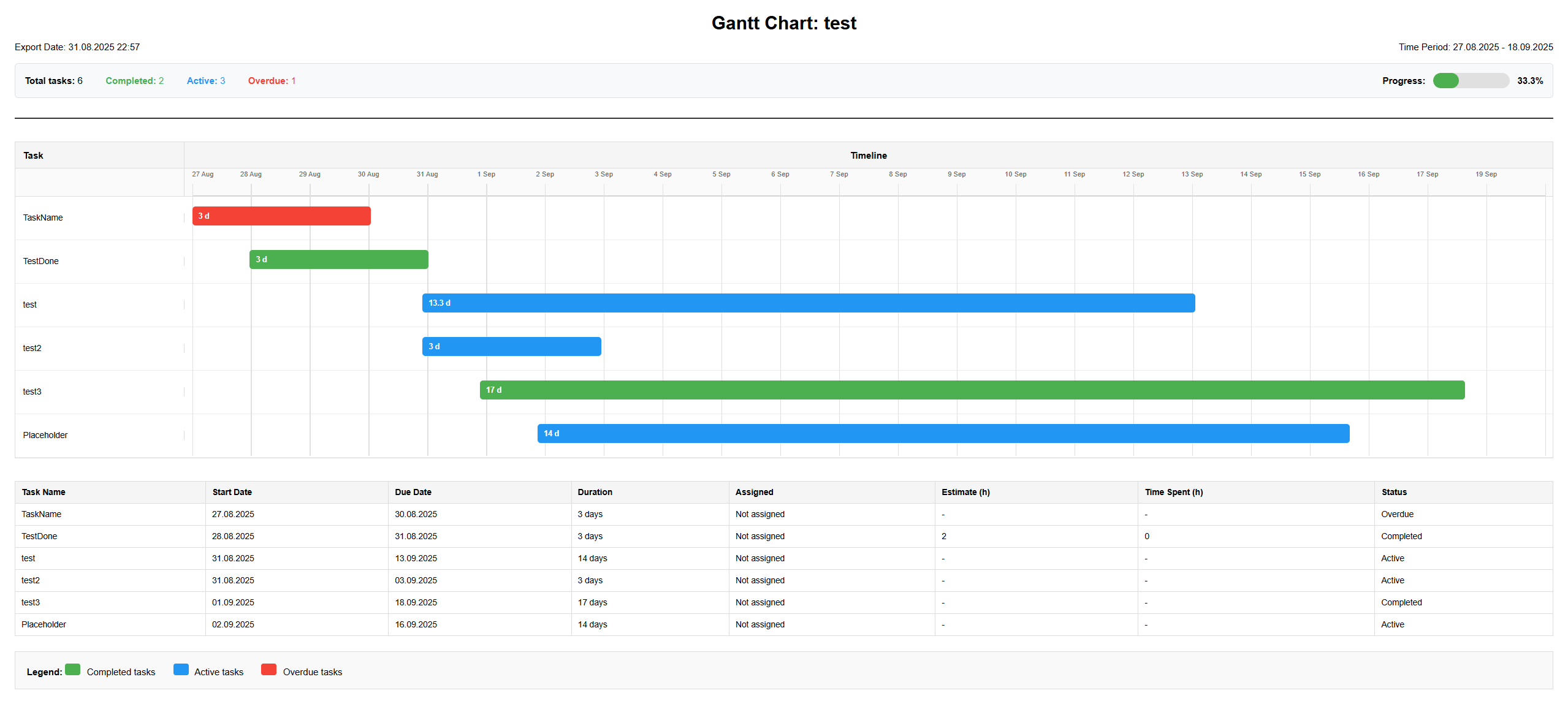Click the red TaskName overdue bar
1568x704 pixels.
(x=281, y=216)
